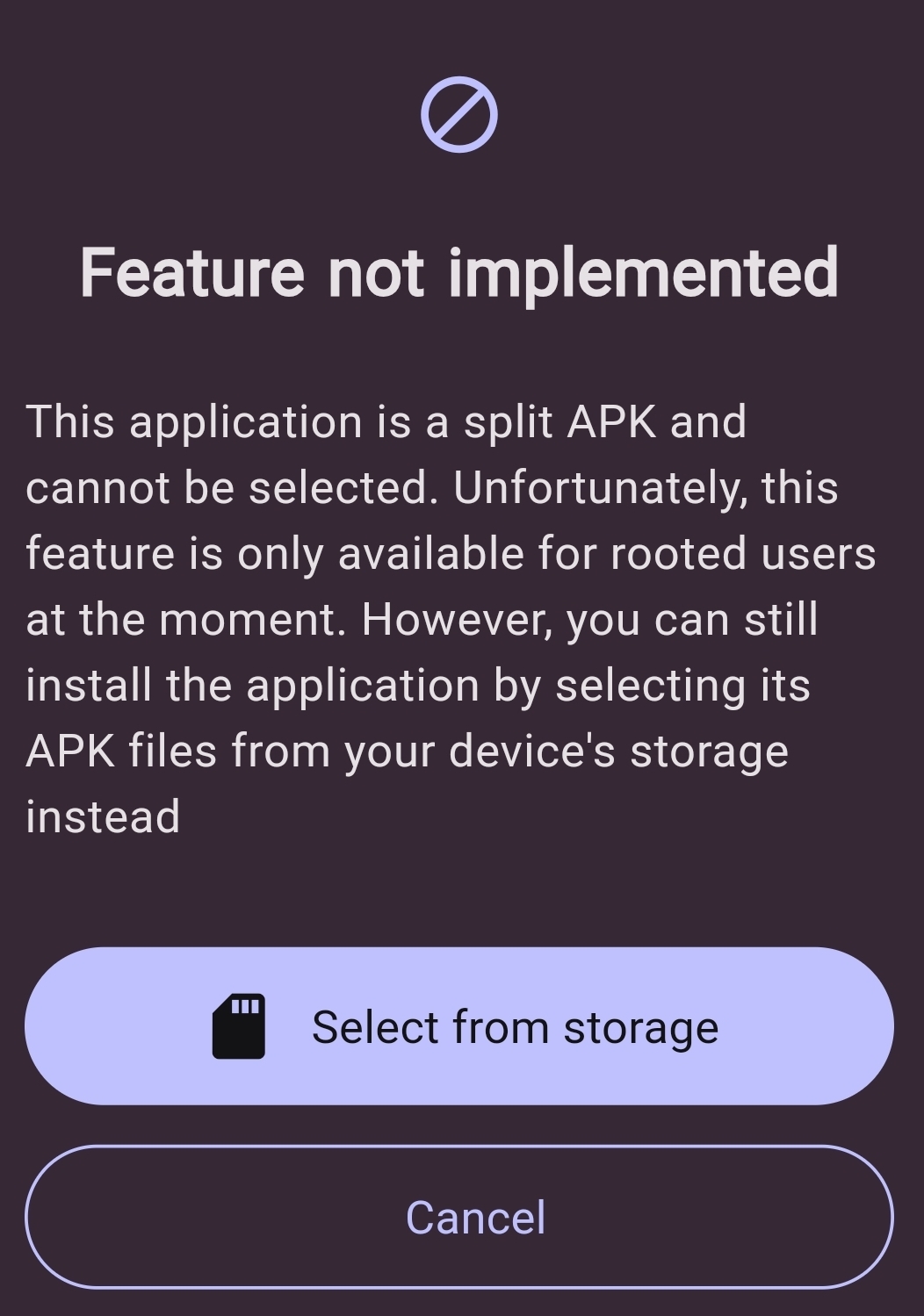This screenshot has height=1316, width=924.
Task: Click the final word "instead"
Action: (x=103, y=817)
